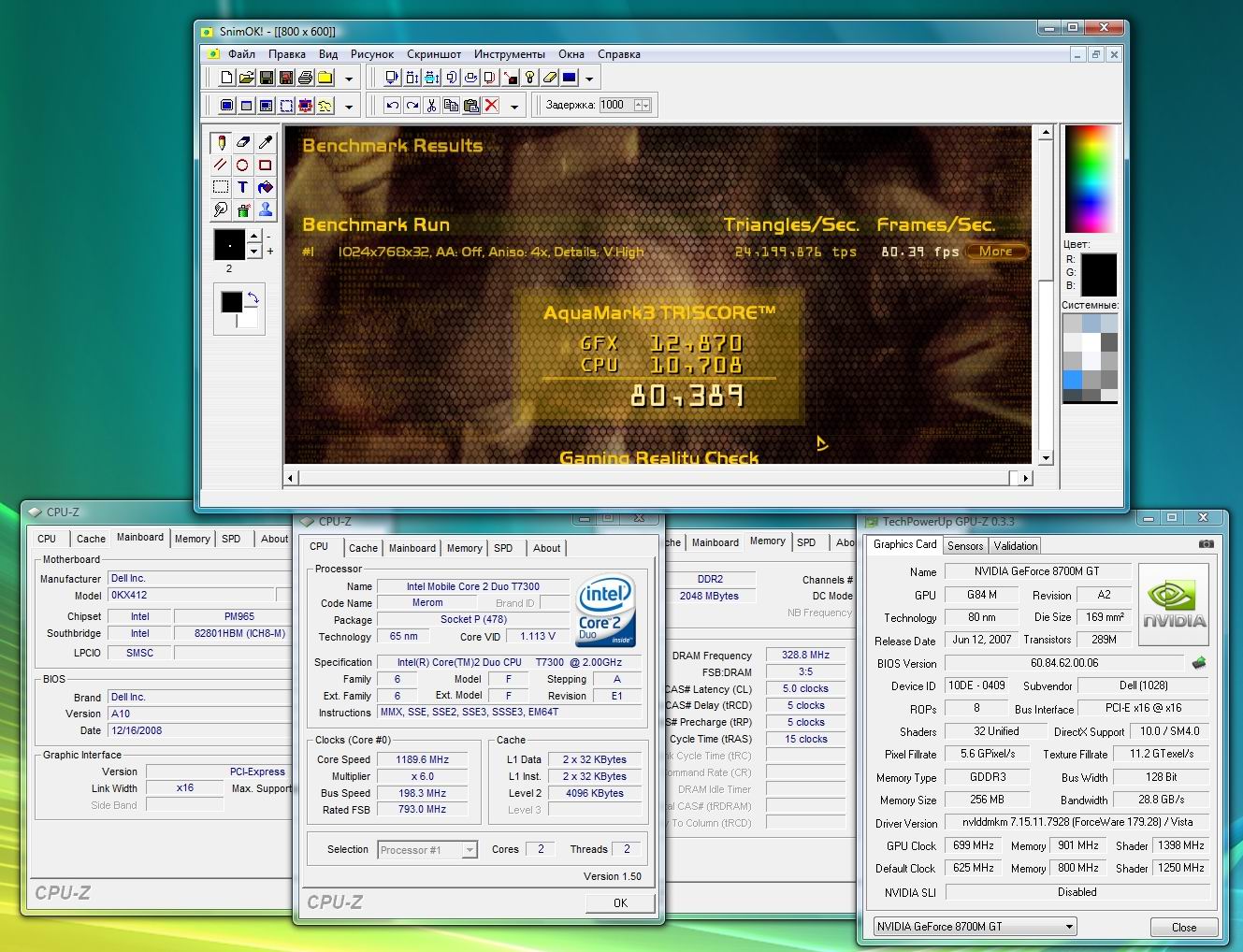Open the Рисунок menu
Screen dimensions: 1243x952
(372, 54)
